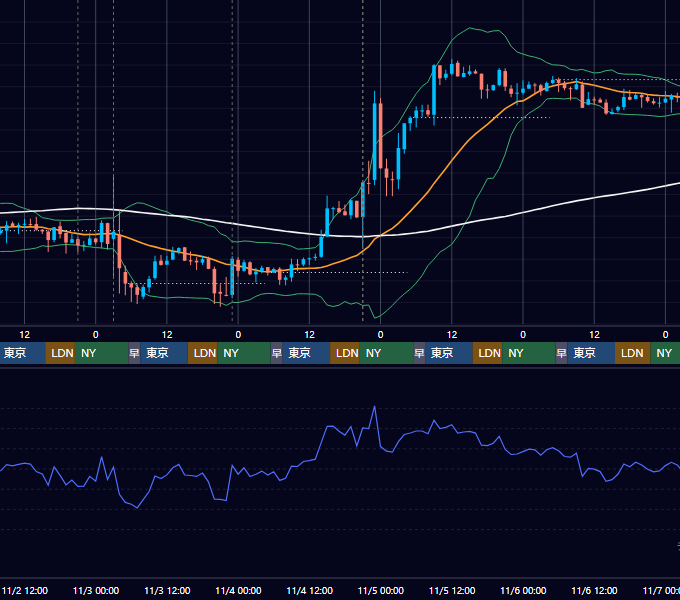The height and width of the screenshot is (600, 680).
Task: Click the 11/4 12:00 date label
Action: (310, 590)
